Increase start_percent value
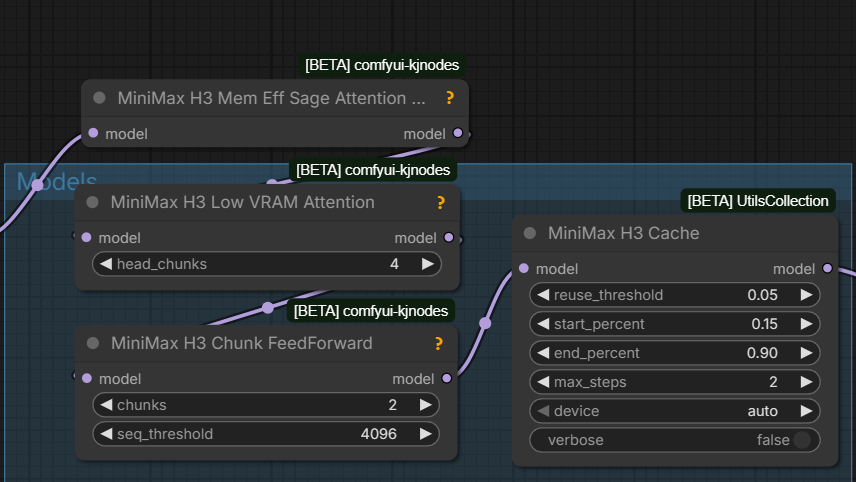The image size is (856, 482). point(806,324)
